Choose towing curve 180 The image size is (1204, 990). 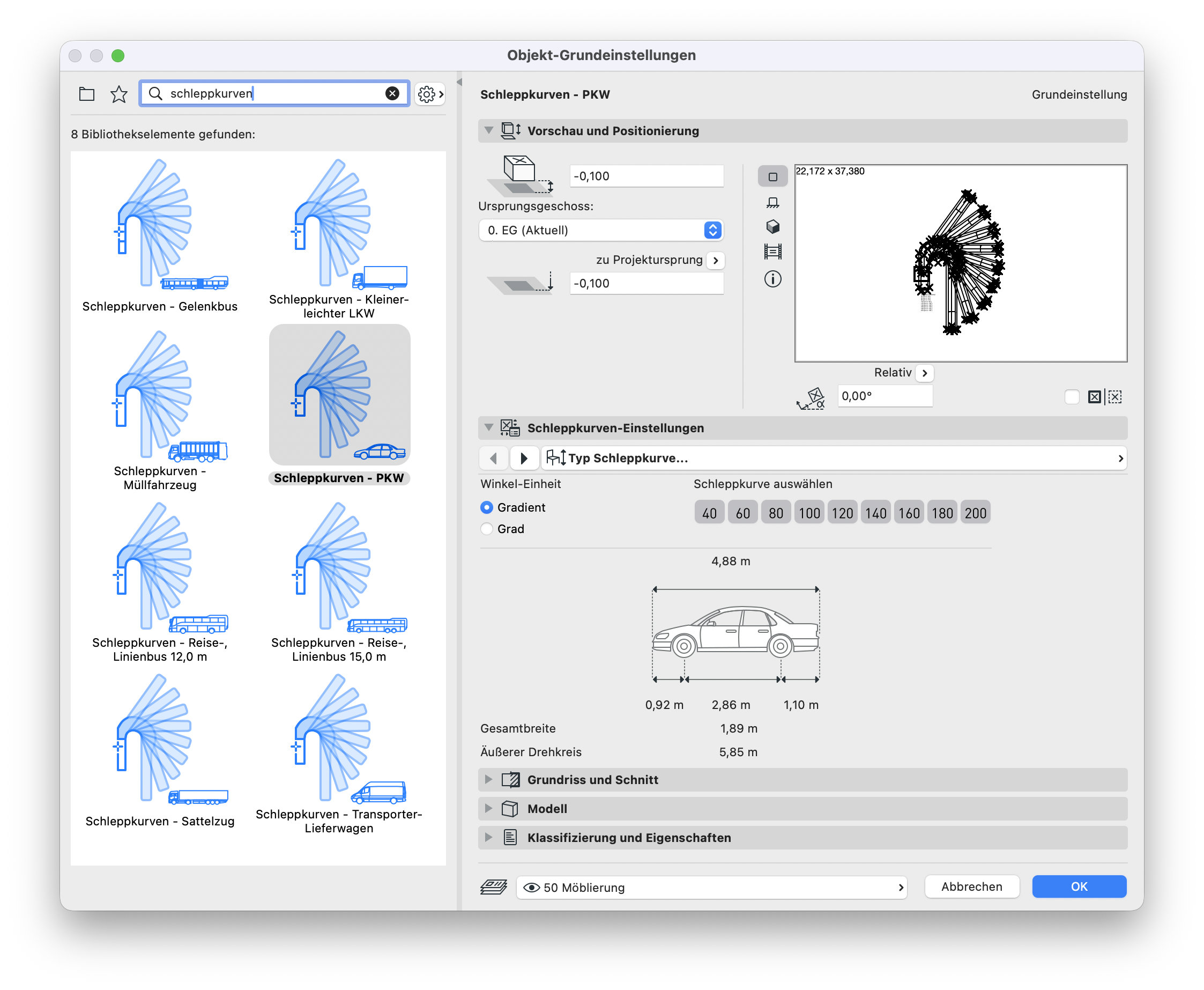pos(942,513)
